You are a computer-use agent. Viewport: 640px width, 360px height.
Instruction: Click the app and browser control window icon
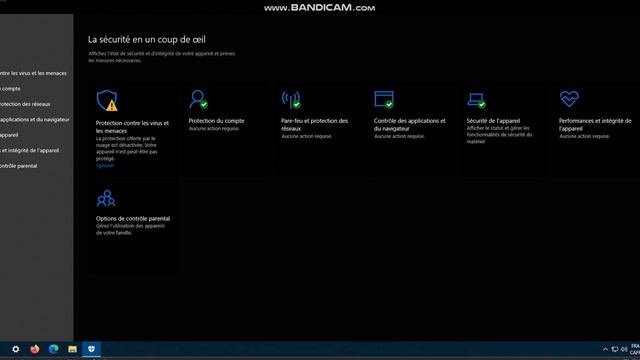(x=384, y=99)
